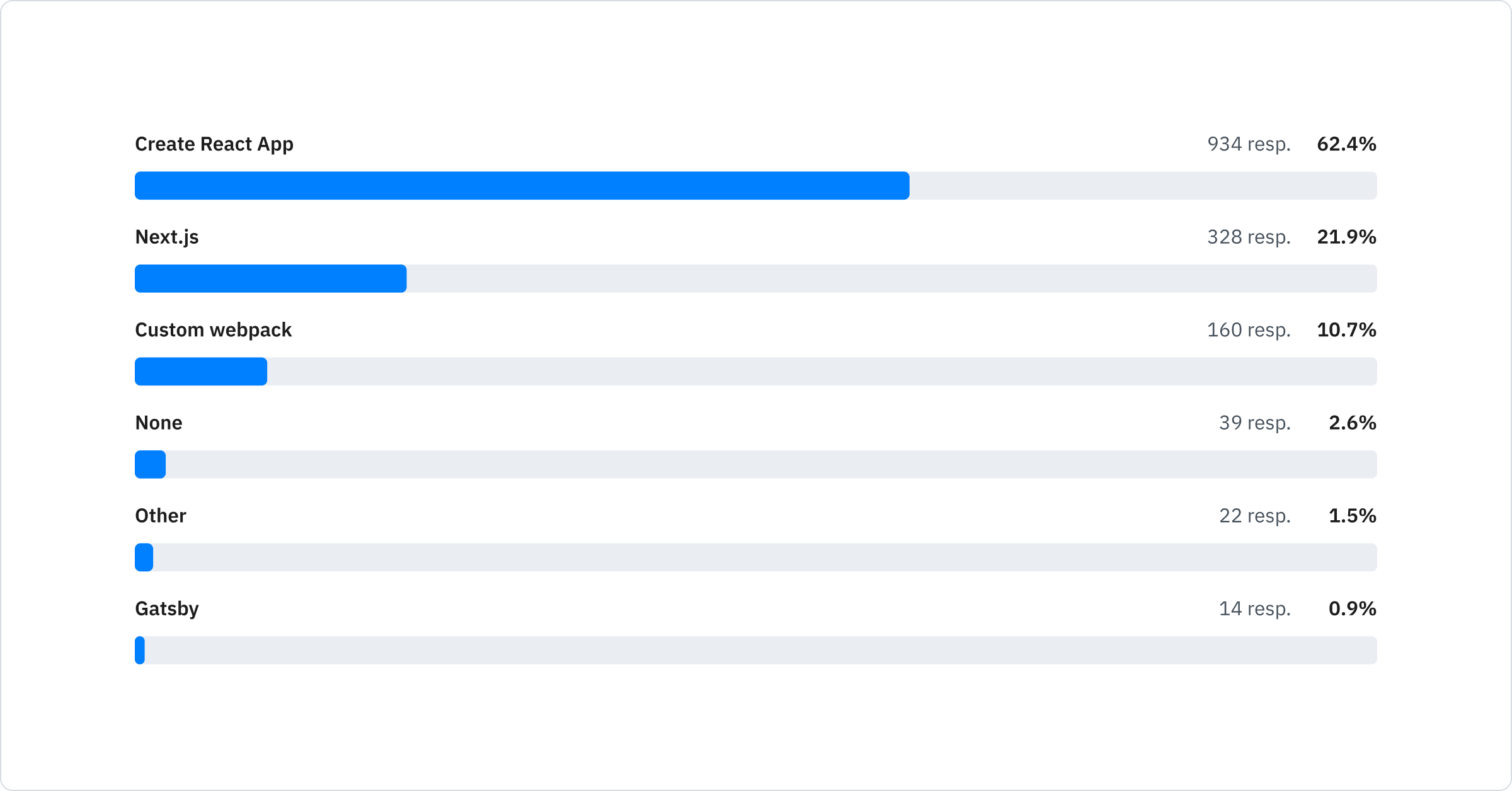Click the "22 resp." response count
Image resolution: width=1512 pixels, height=791 pixels.
1254,516
